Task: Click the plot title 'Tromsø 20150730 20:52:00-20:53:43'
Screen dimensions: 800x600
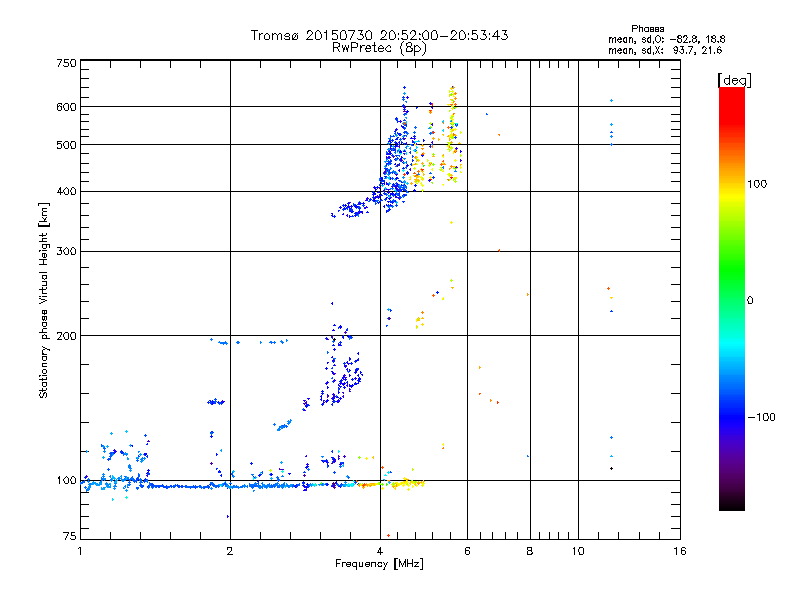Action: [x=379, y=35]
